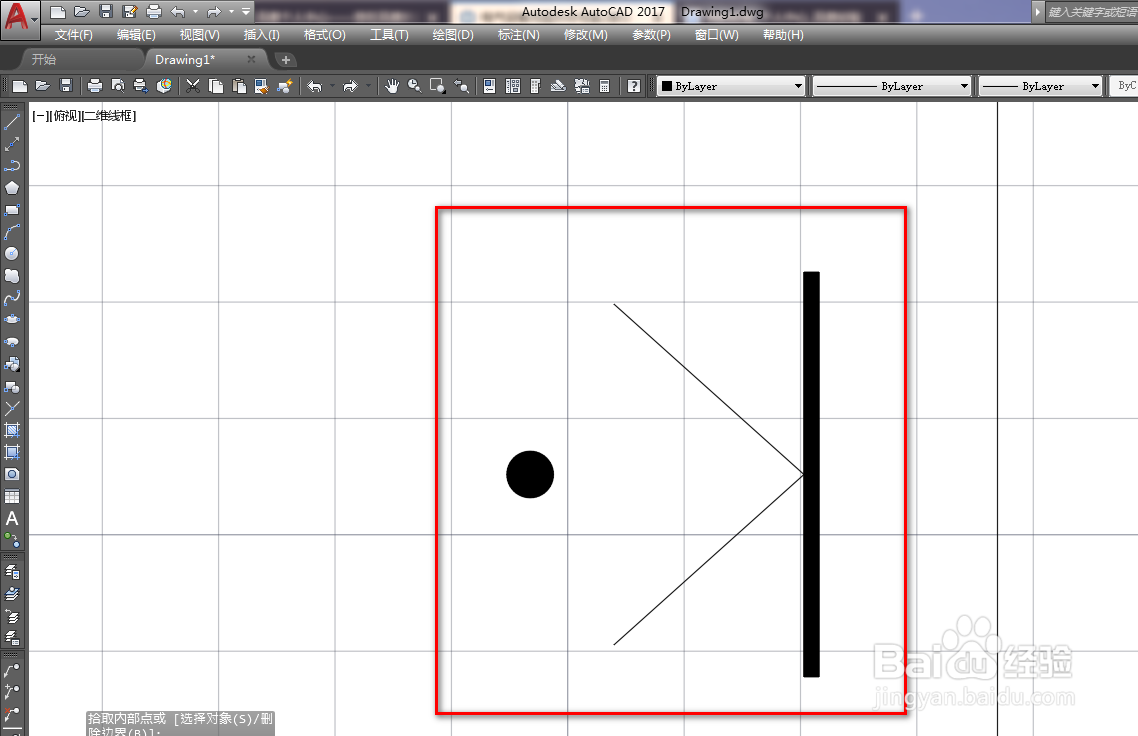1138x736 pixels.
Task: Click Paste in the standard toolbar
Action: [239, 86]
